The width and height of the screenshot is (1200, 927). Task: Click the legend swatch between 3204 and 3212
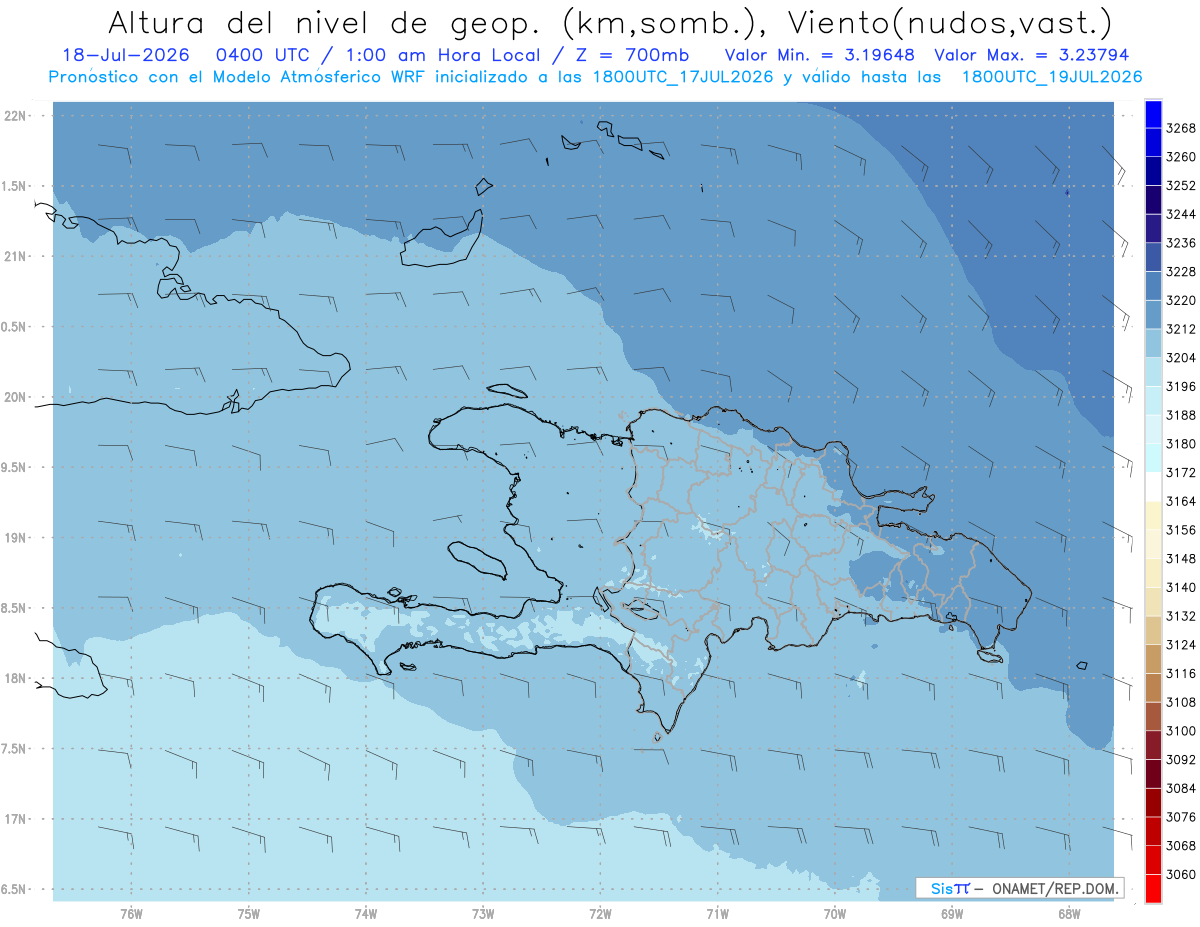(1153, 344)
